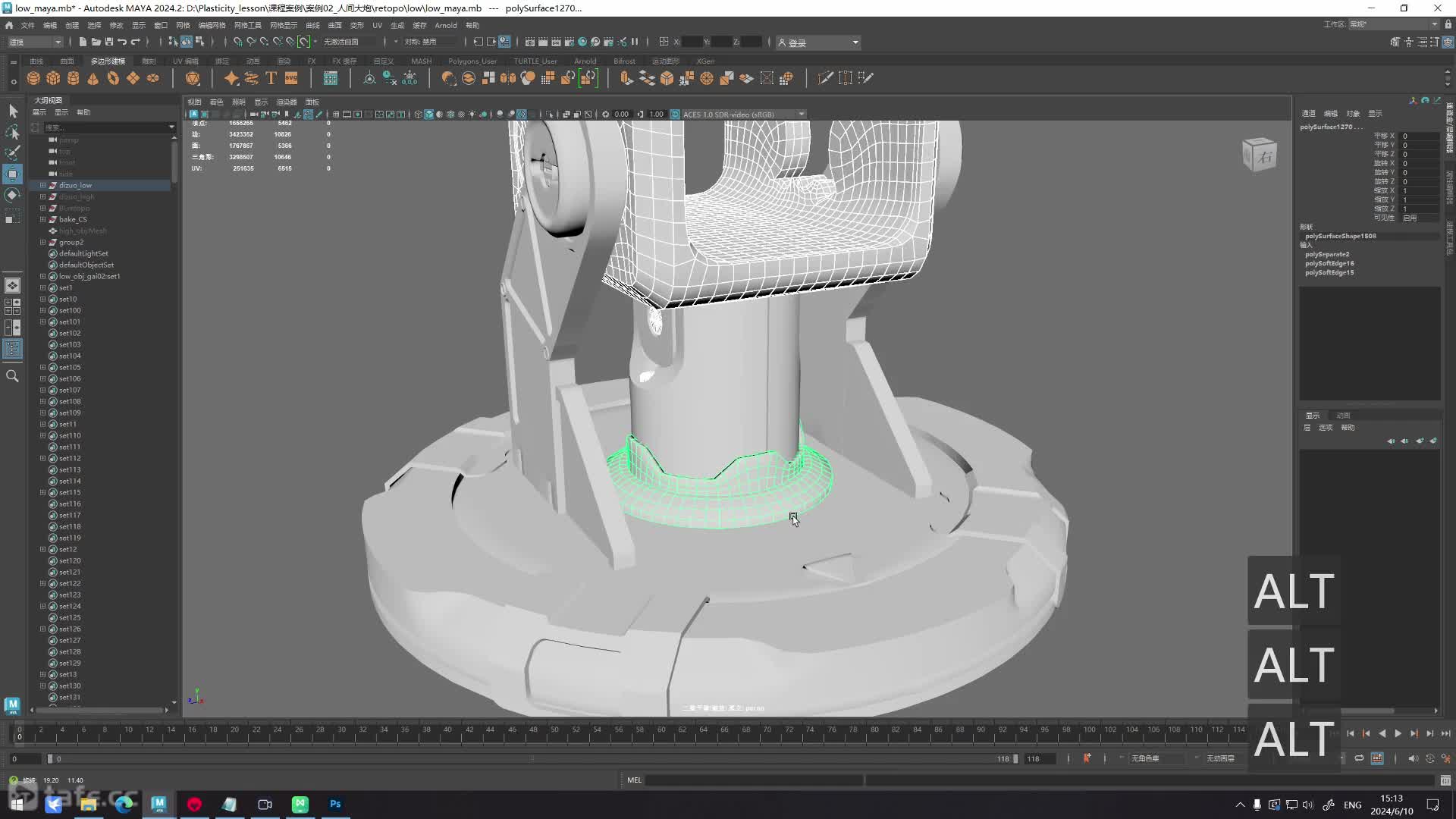Open the ACES color space dropdown
This screenshot has width=1456, height=819.
(x=743, y=115)
